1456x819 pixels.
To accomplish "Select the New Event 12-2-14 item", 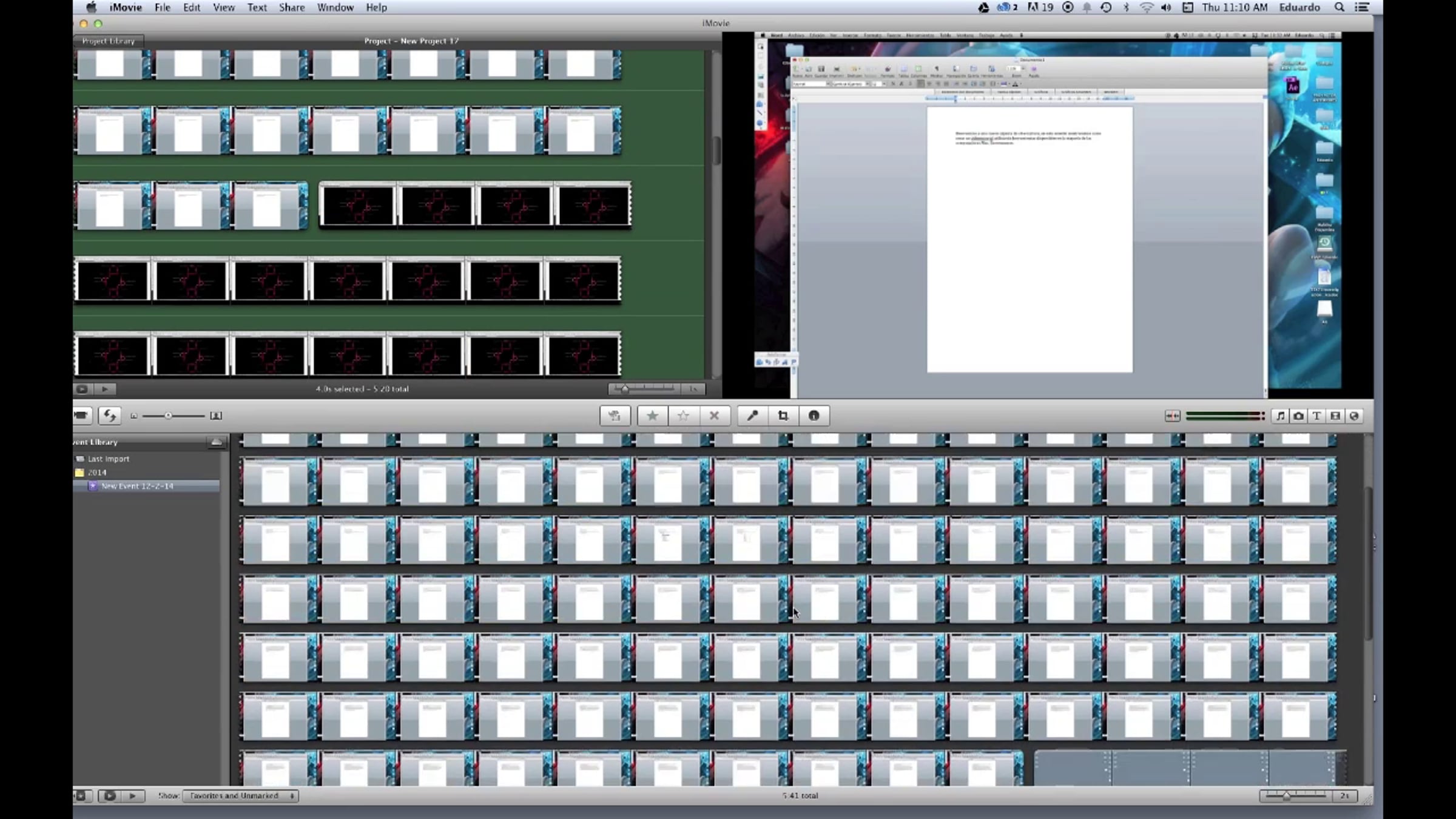I will [137, 486].
